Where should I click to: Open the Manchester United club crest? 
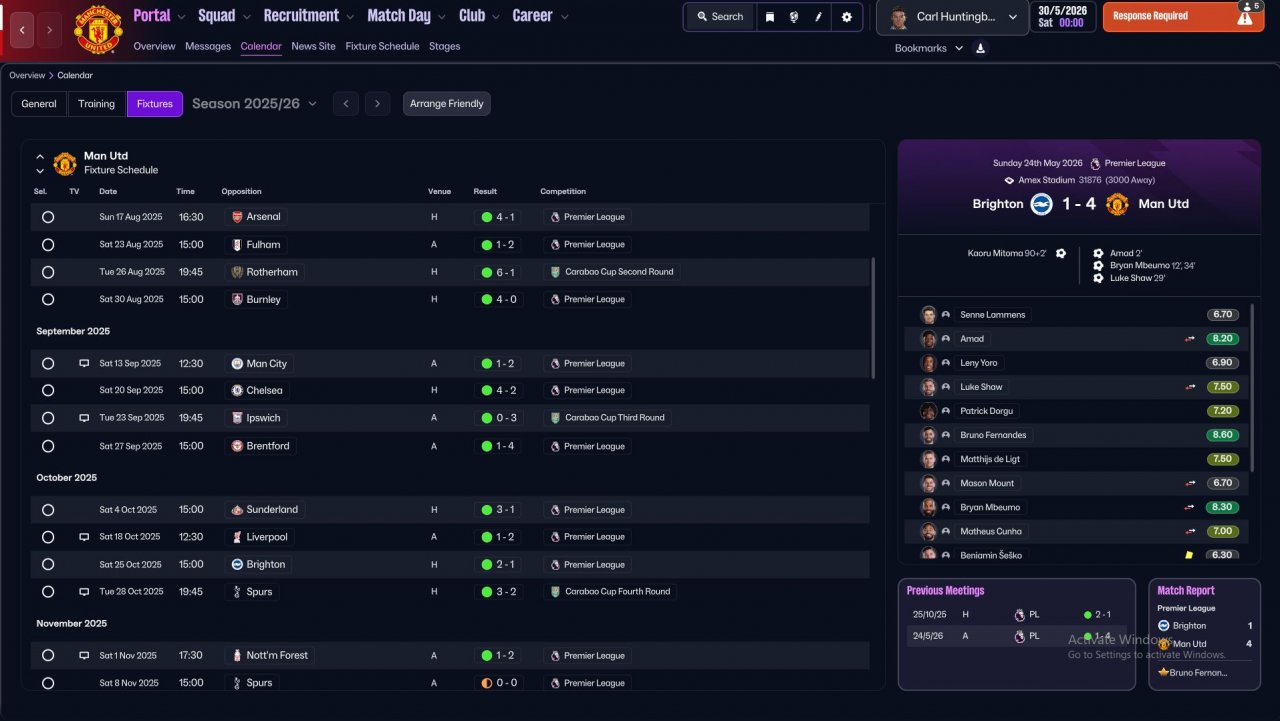point(97,30)
